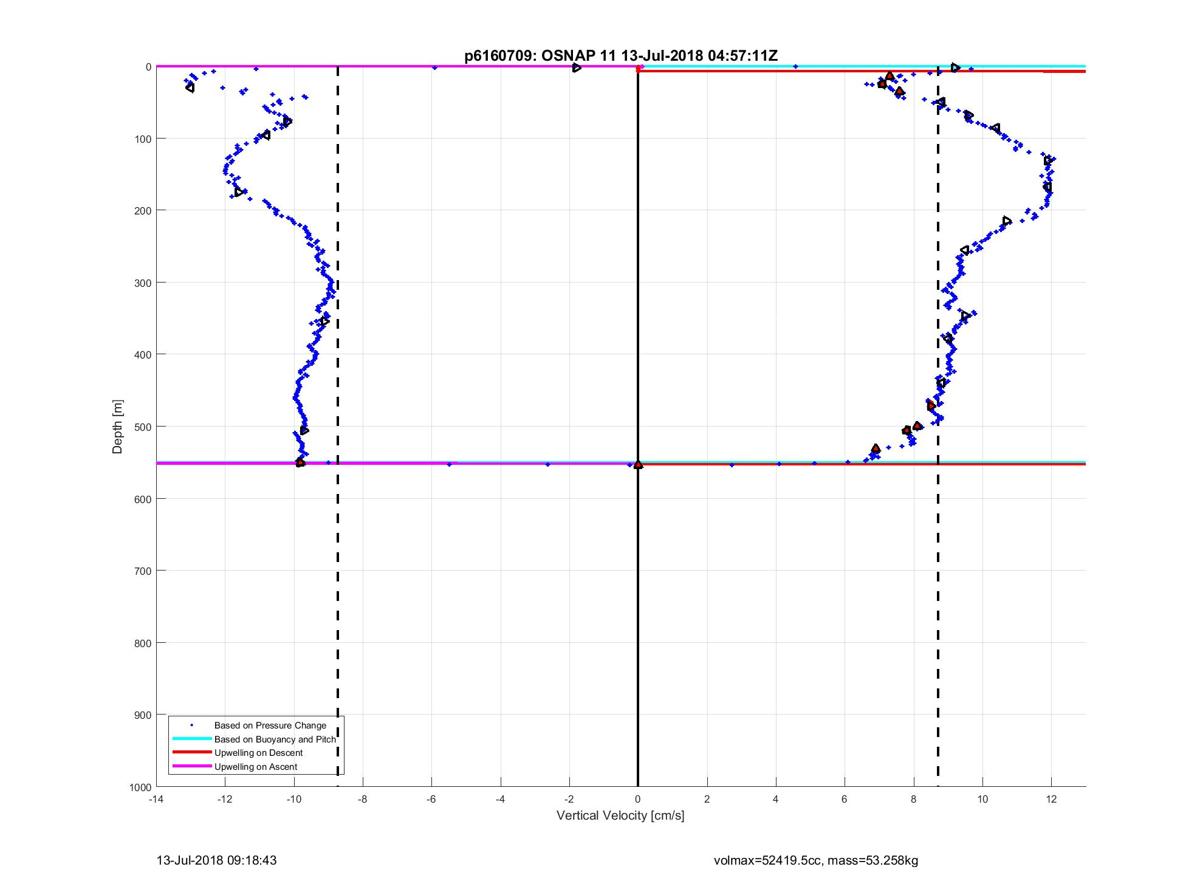Viewport: 1200px width, 885px height.
Task: Click the '8' tick on the velocity axis
Action: click(914, 799)
